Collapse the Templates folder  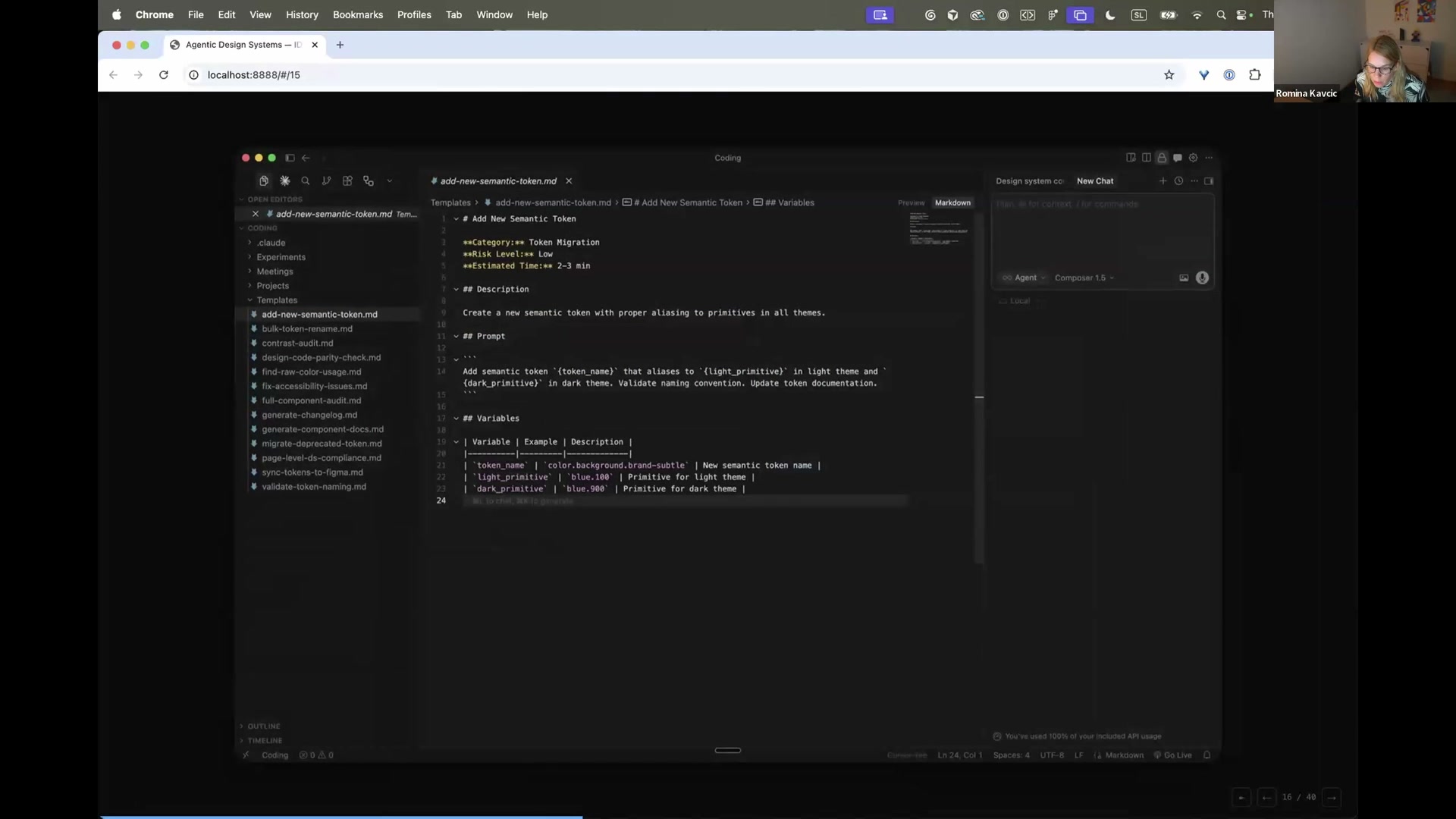[276, 300]
